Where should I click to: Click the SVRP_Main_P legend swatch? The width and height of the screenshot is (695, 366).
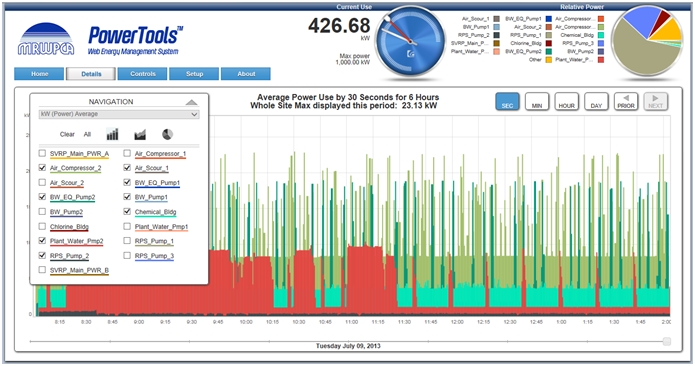(496, 43)
